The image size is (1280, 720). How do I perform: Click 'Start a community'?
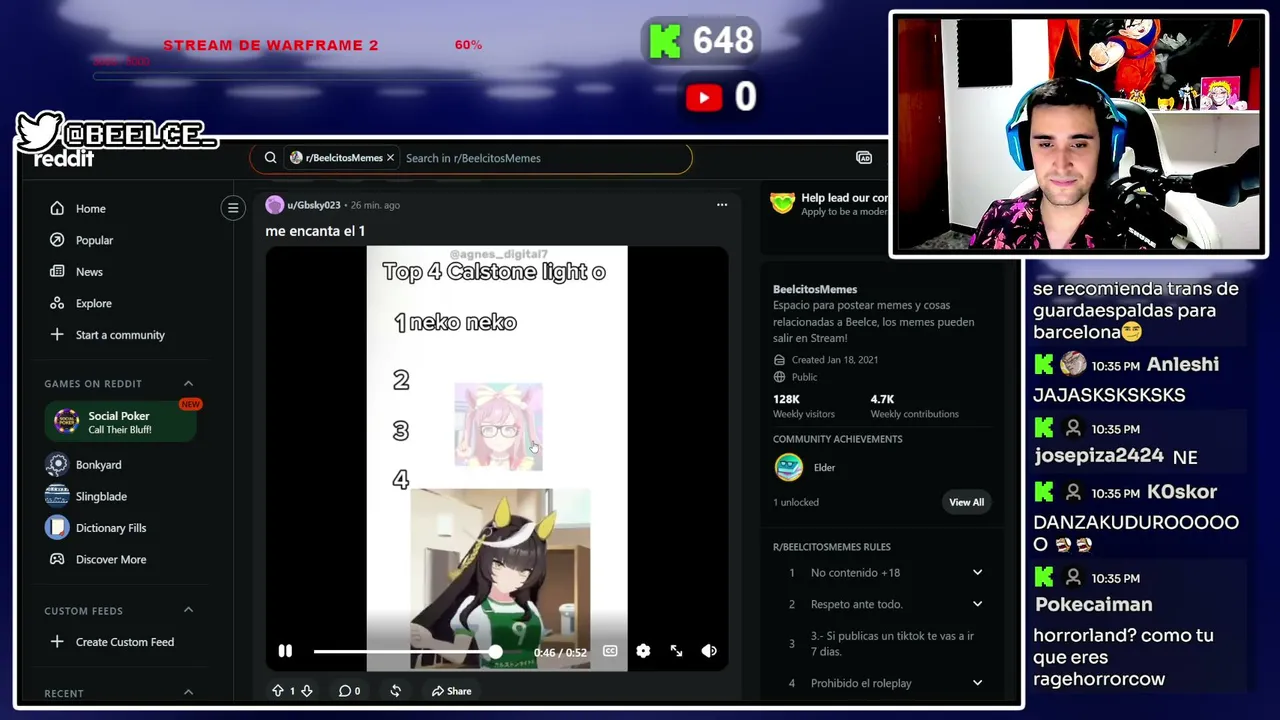pyautogui.click(x=120, y=335)
